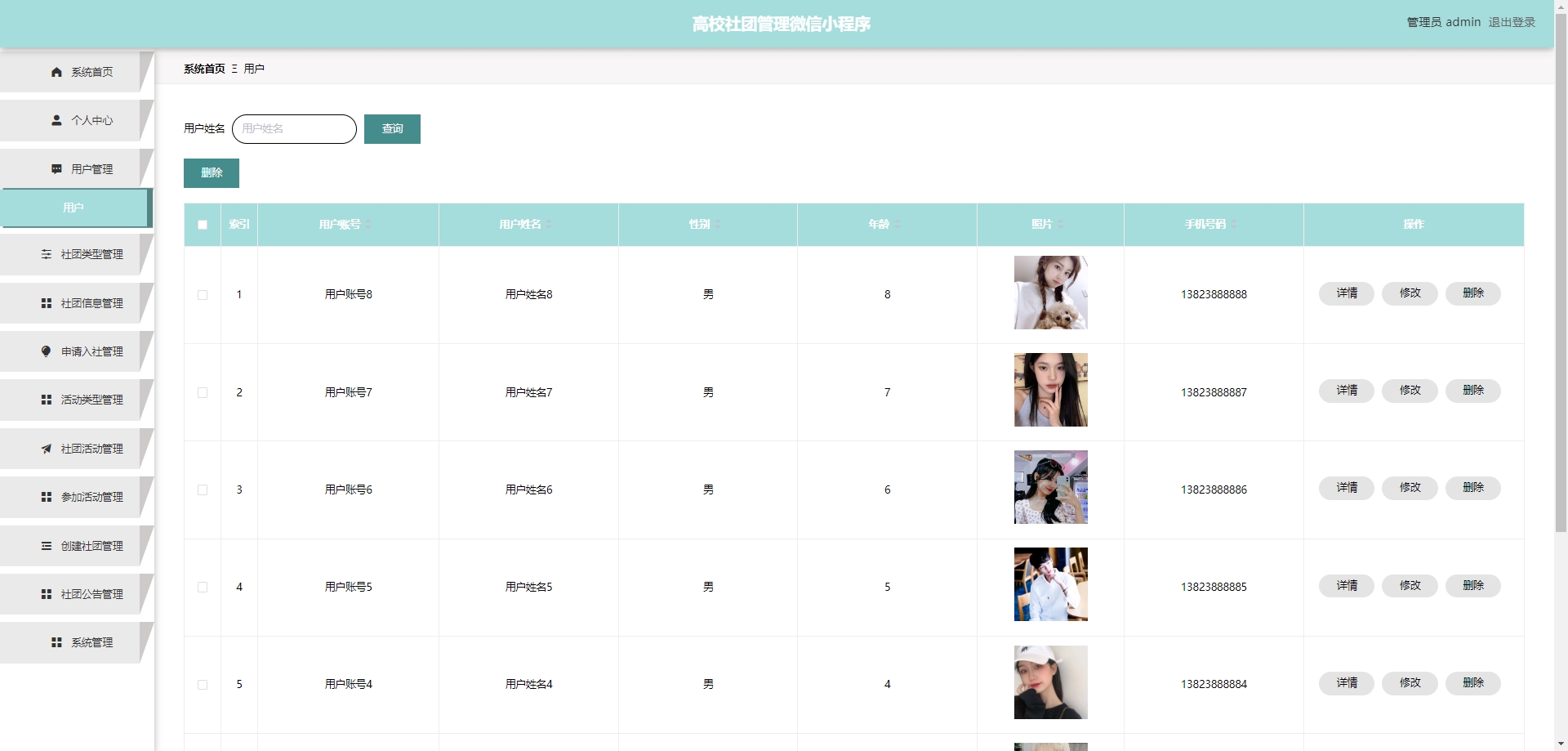Click the grid icon next to 社团公告管理
This screenshot has width=1568, height=751.
(x=47, y=594)
